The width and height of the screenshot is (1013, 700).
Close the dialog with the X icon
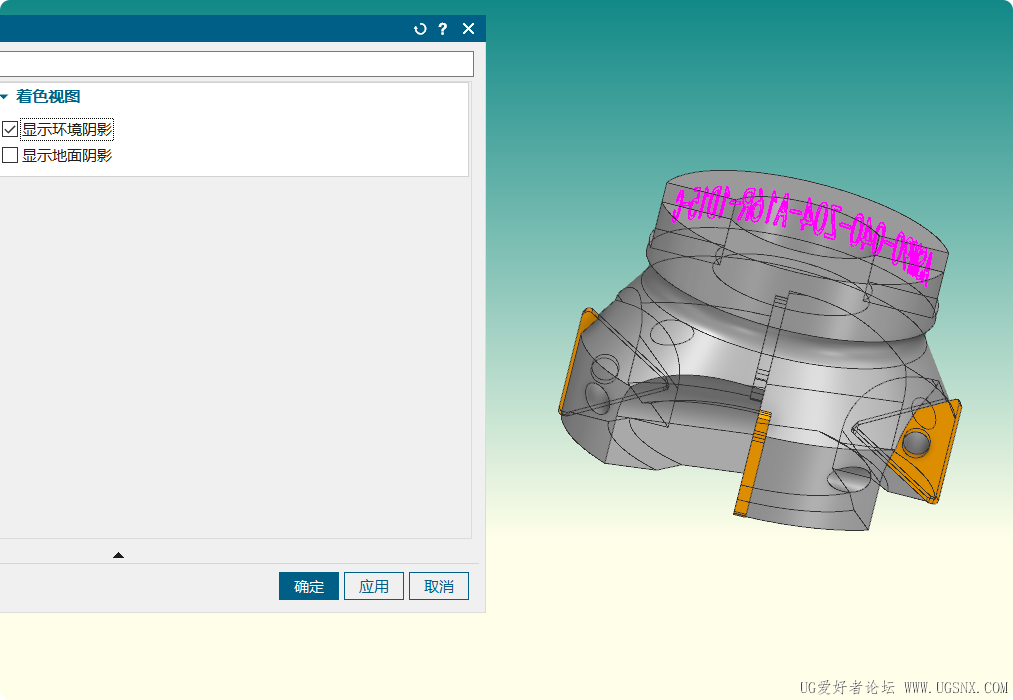pos(468,29)
